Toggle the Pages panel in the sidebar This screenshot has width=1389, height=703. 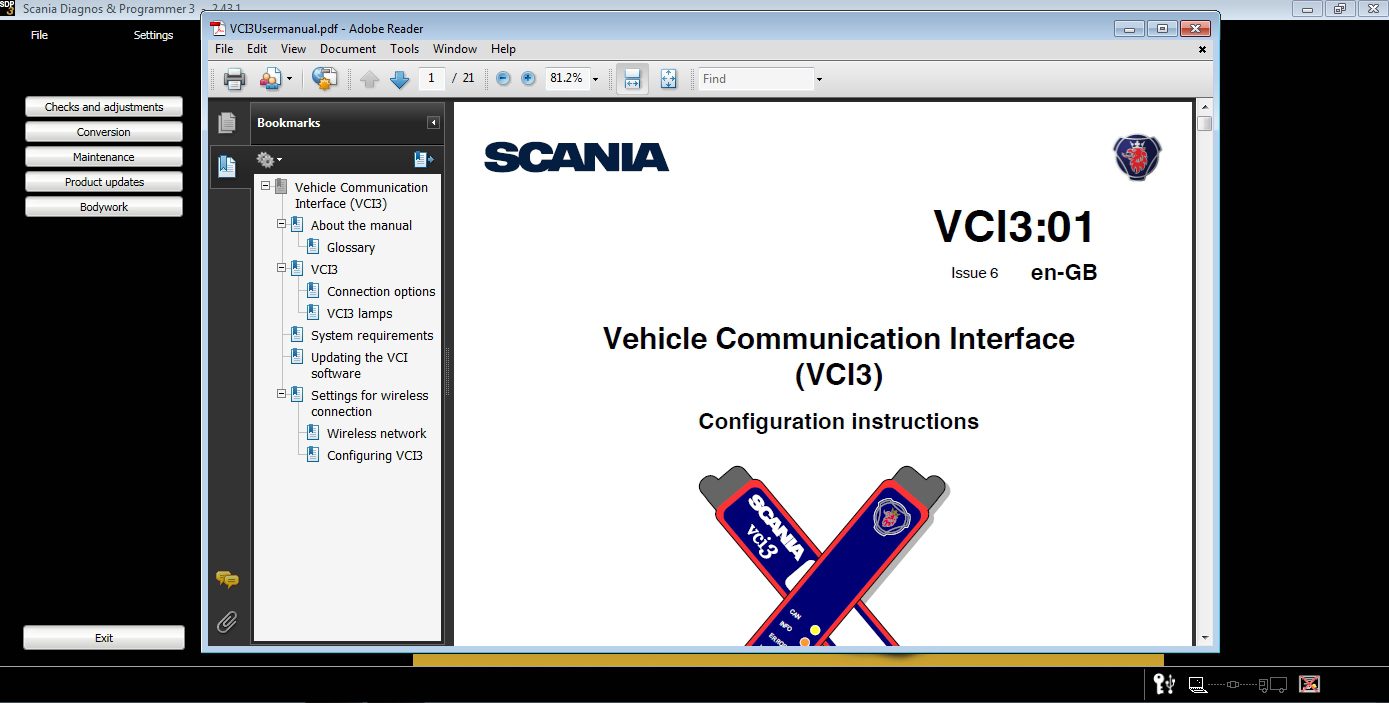(227, 120)
